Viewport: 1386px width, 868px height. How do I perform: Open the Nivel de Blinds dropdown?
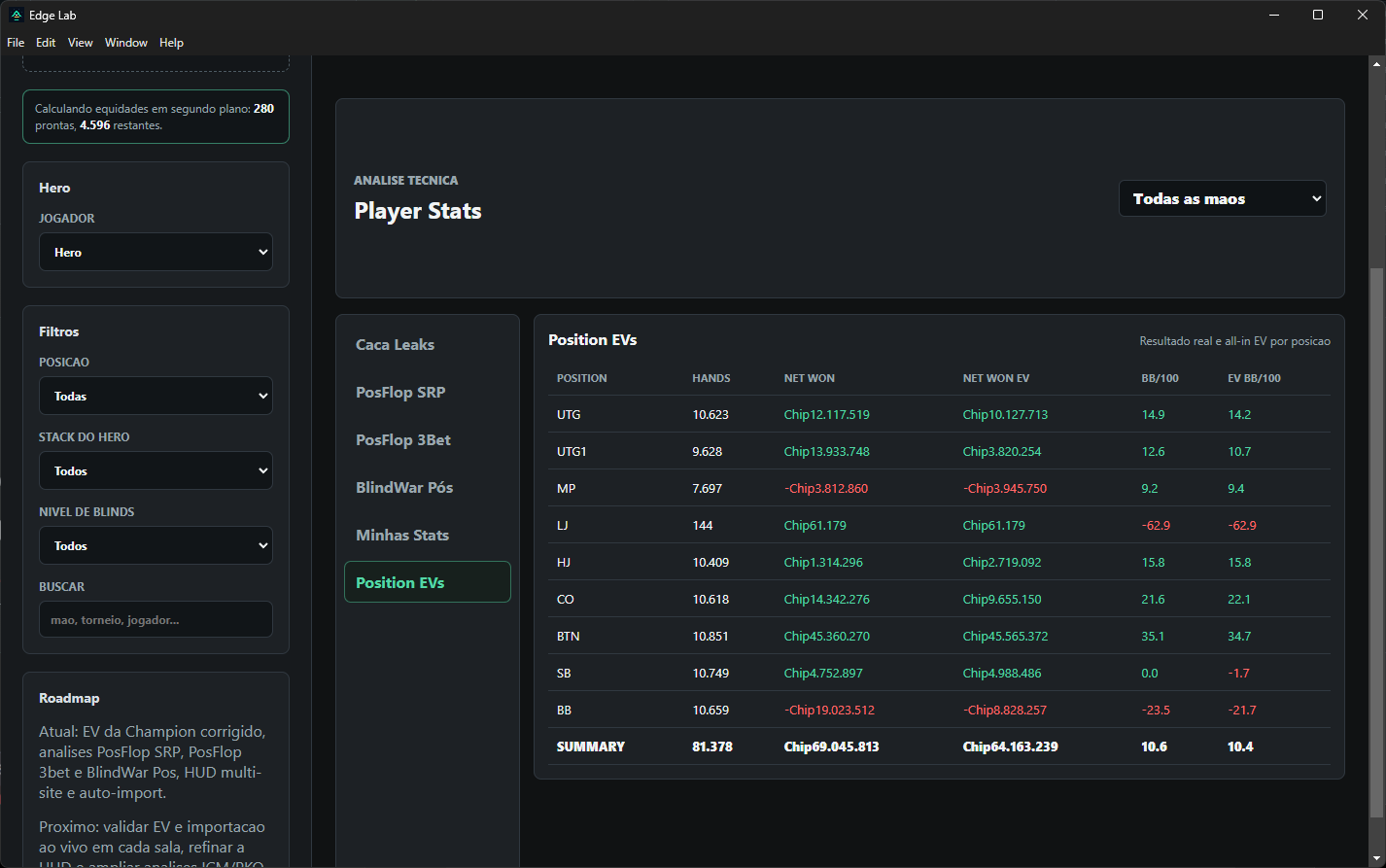click(x=156, y=545)
